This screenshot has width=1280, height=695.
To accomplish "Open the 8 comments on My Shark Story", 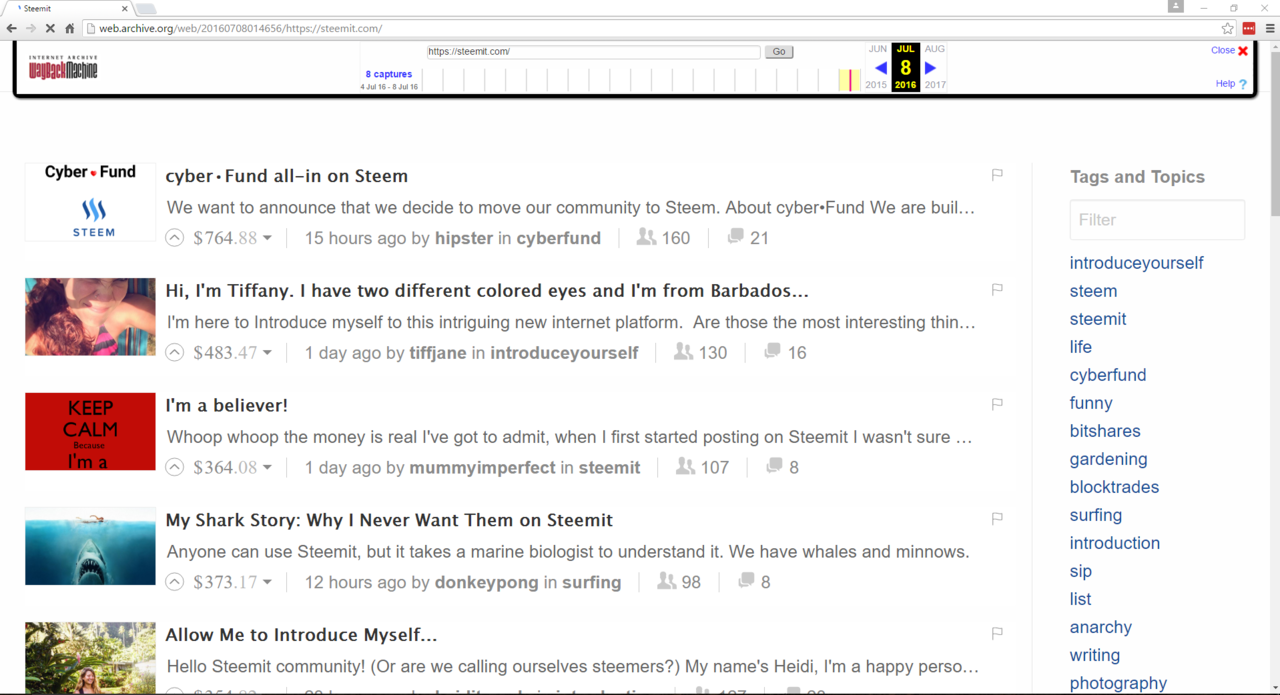I will point(755,582).
